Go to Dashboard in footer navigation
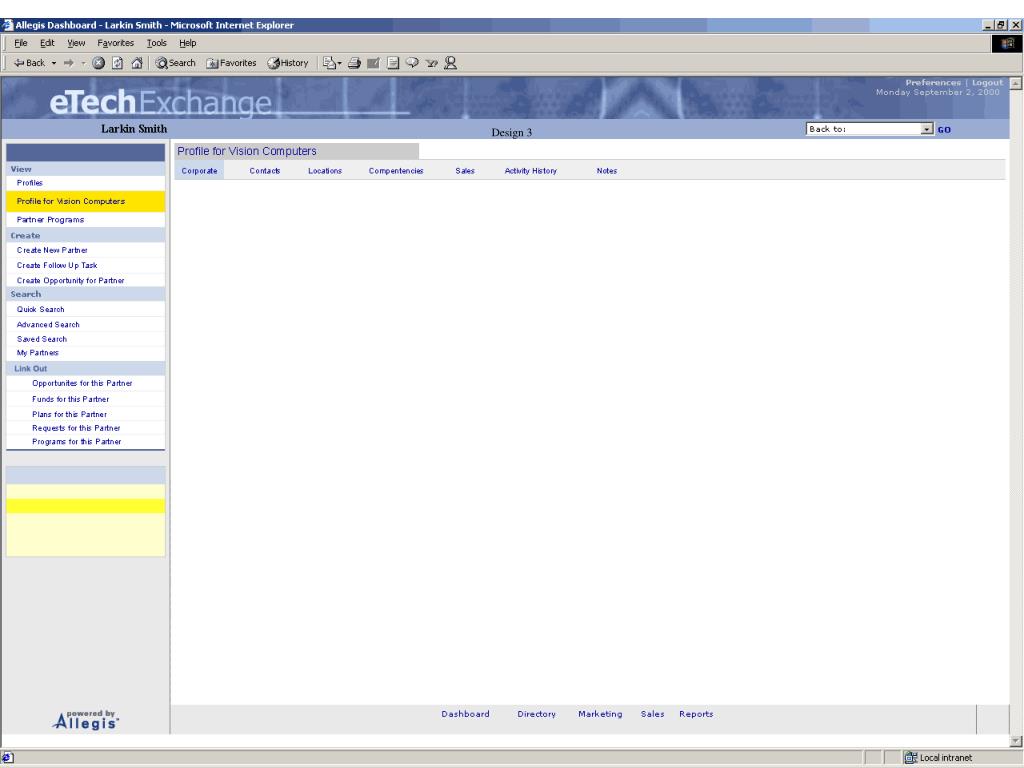Image resolution: width=1024 pixels, height=768 pixels. (465, 714)
